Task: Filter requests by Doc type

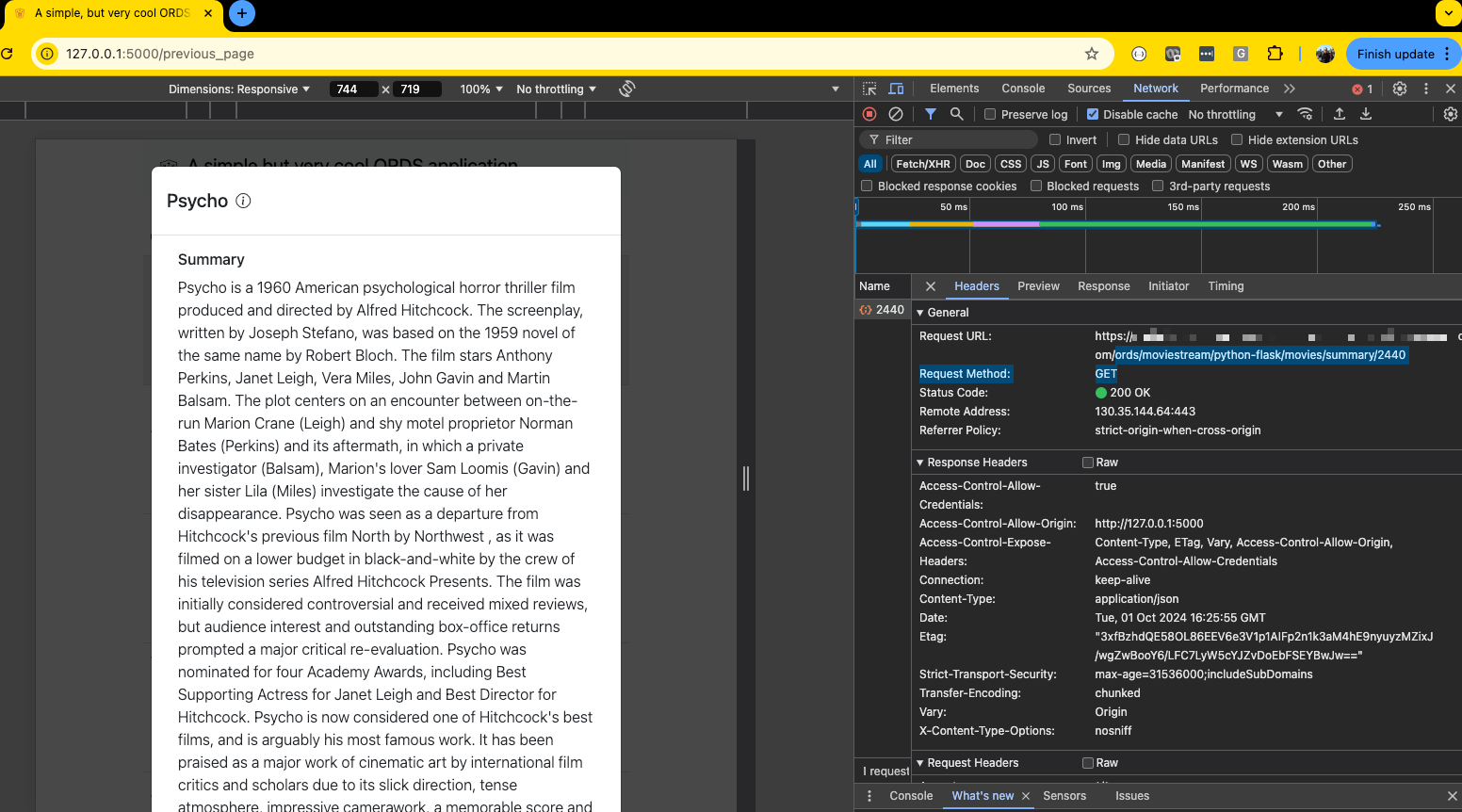Action: click(975, 164)
